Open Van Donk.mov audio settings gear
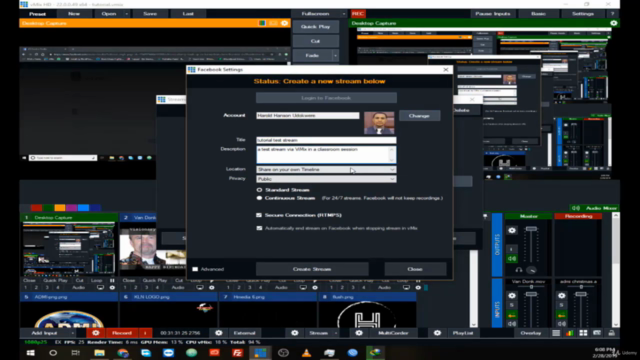 [512, 296]
